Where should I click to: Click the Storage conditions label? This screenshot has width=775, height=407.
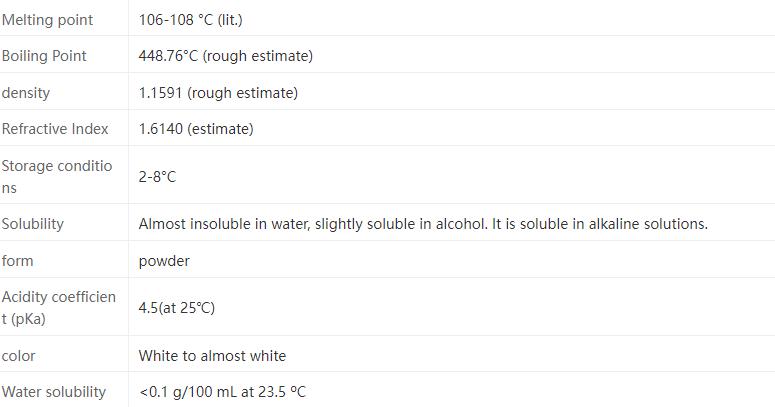point(57,176)
